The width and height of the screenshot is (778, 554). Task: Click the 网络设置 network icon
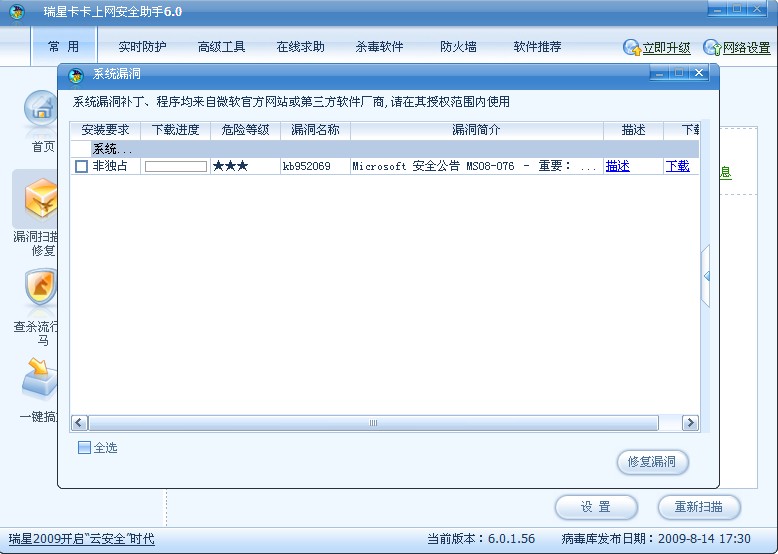pyautogui.click(x=713, y=48)
